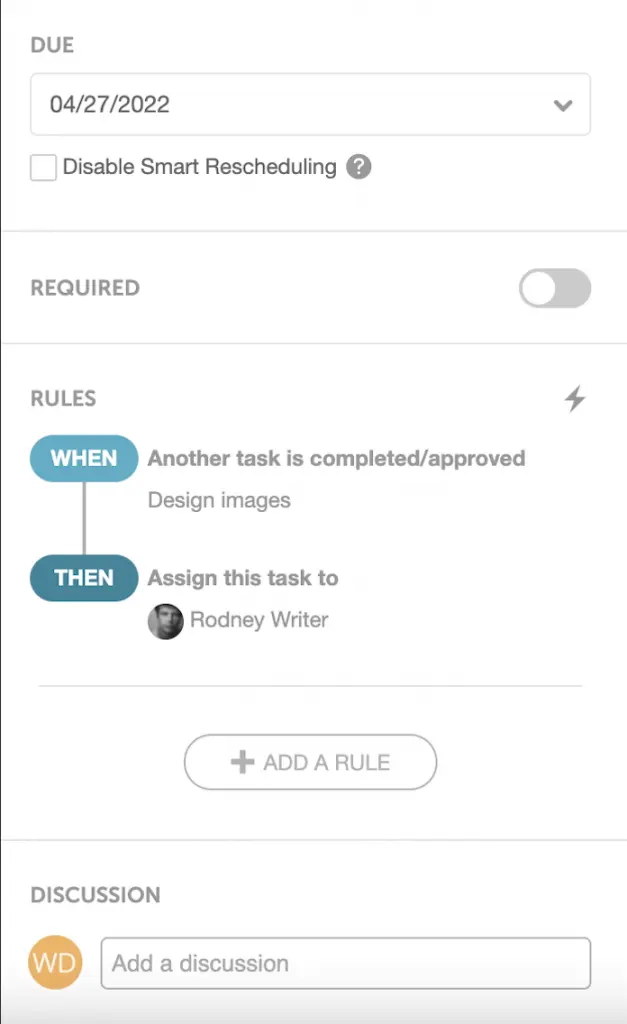Focus the Add a discussion text box
The height and width of the screenshot is (1024, 627).
[345, 963]
